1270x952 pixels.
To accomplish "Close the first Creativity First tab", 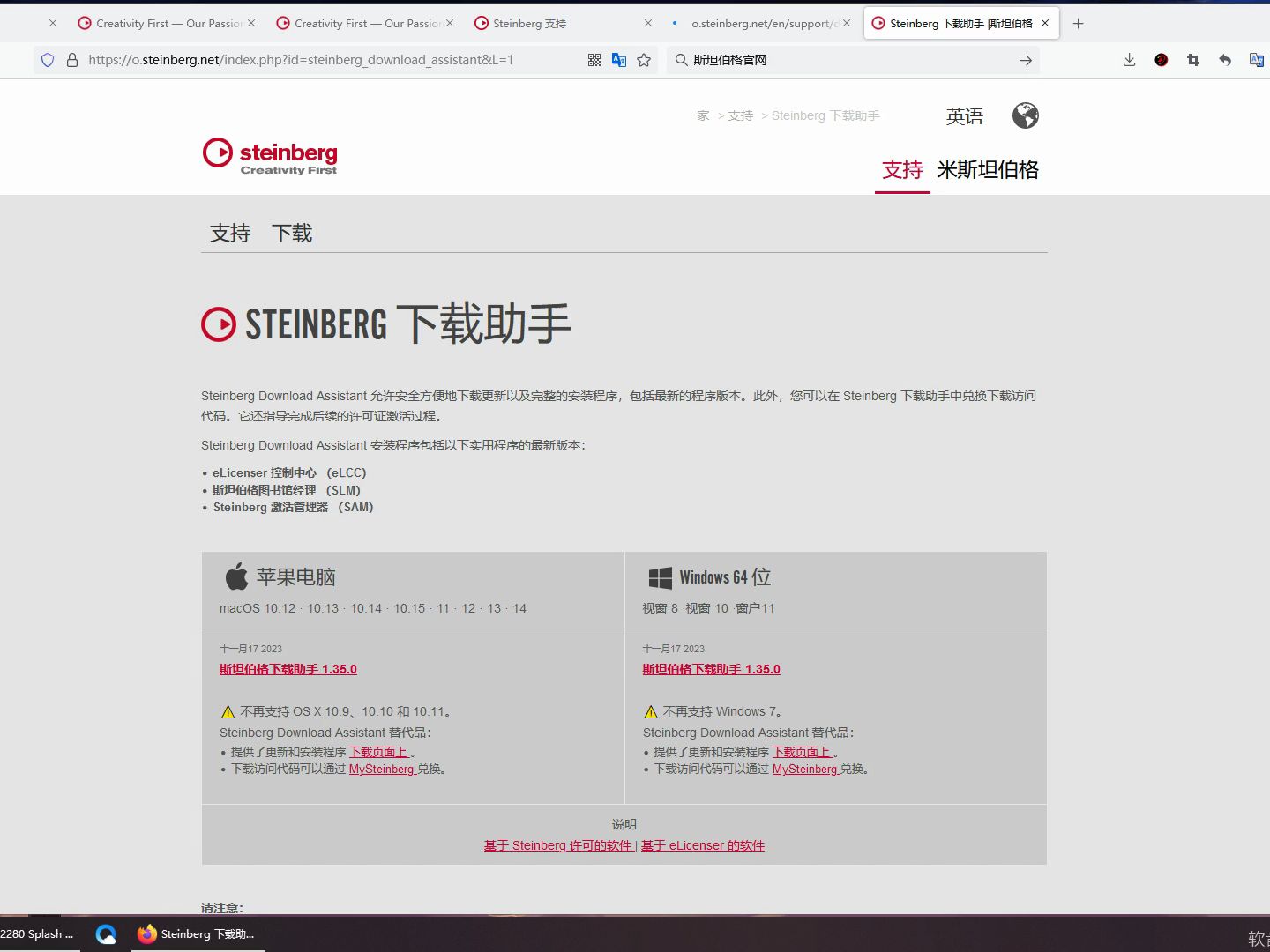I will click(251, 24).
